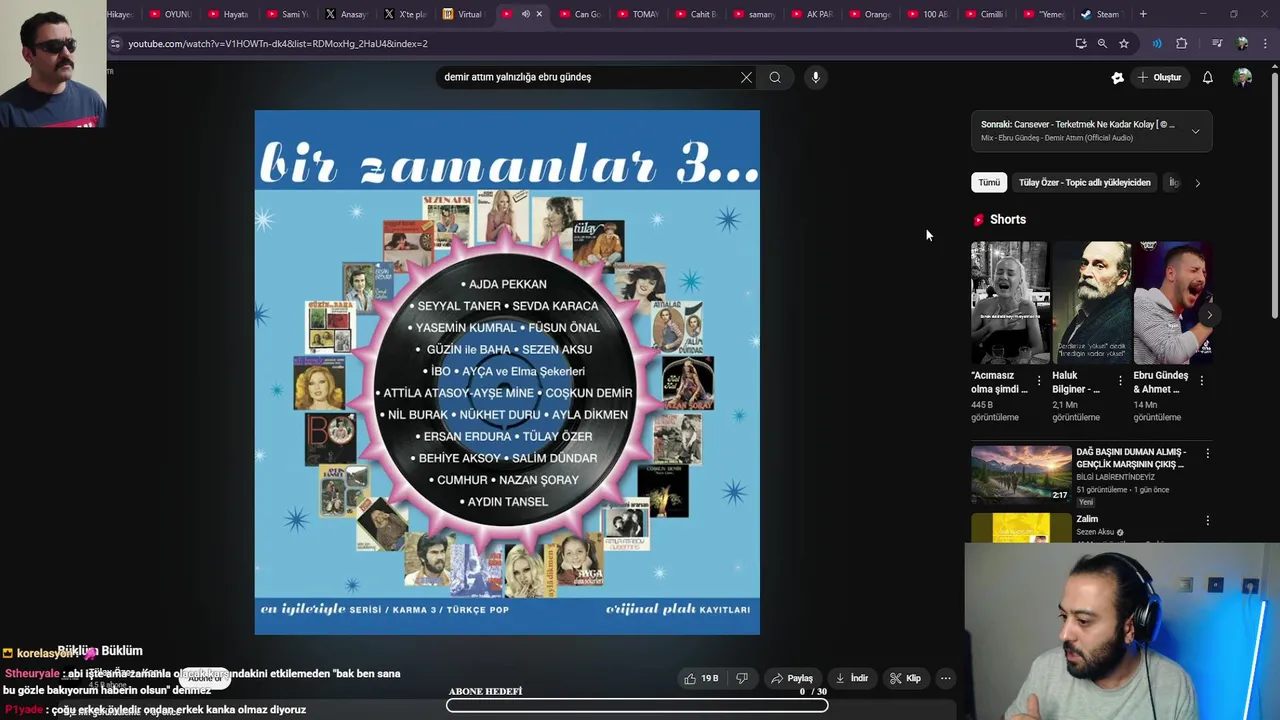Click the Oluştur create button
The image size is (1280, 720).
click(x=1160, y=77)
